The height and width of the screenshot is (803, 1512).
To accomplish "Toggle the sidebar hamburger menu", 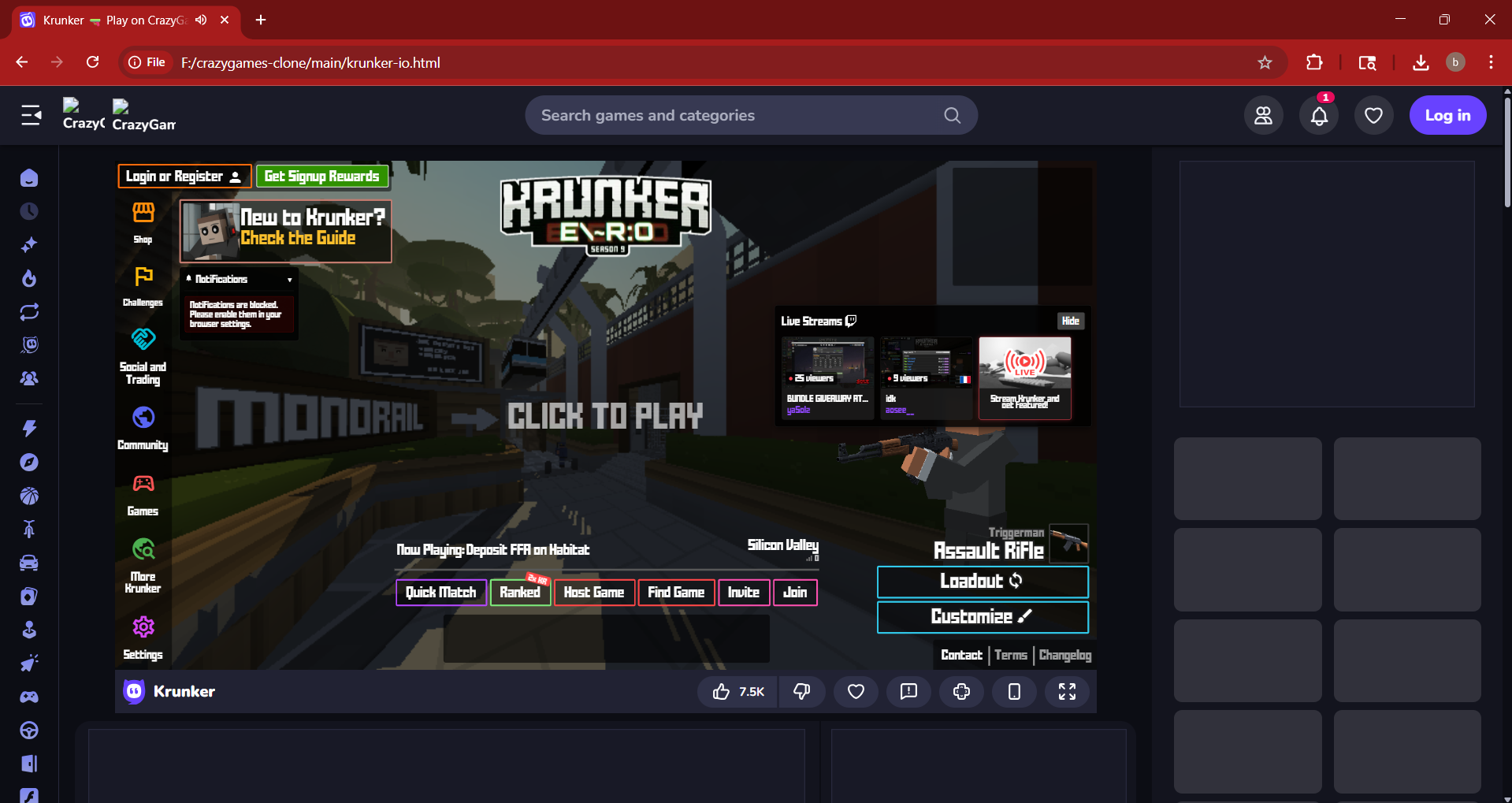I will [x=31, y=116].
